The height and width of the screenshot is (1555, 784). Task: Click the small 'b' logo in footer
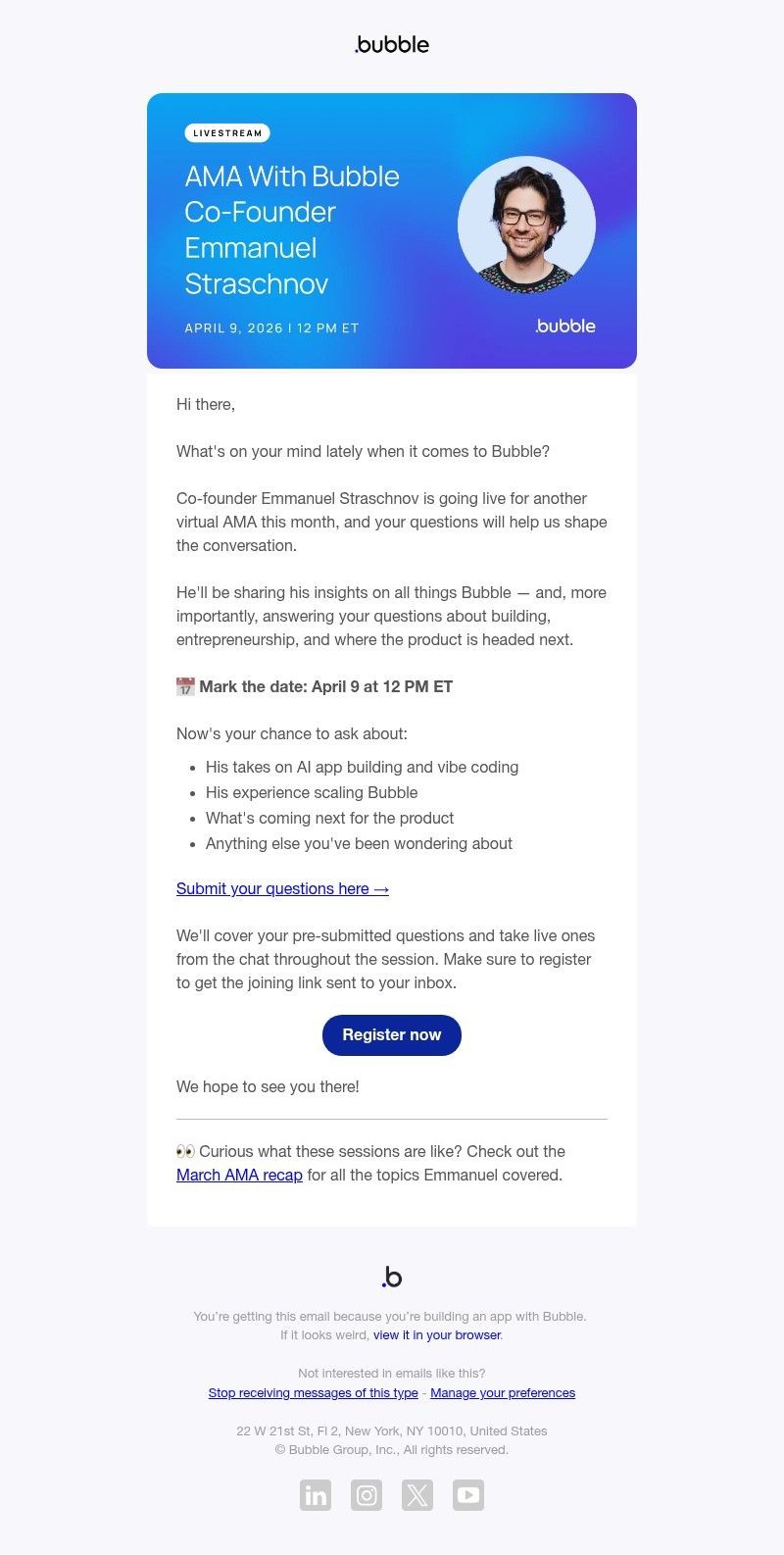(391, 1276)
